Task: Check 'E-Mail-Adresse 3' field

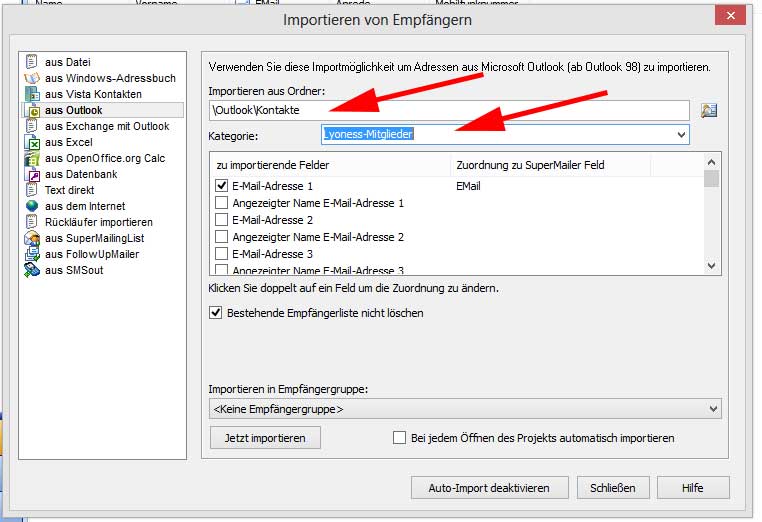Action: pos(222,253)
